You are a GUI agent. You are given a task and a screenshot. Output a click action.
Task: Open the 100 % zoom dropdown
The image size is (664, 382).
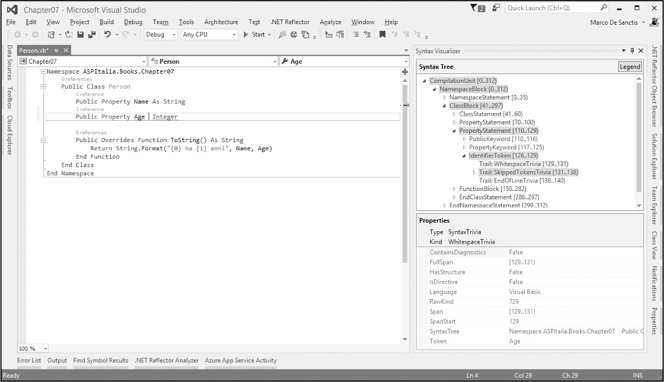pyautogui.click(x=33, y=349)
